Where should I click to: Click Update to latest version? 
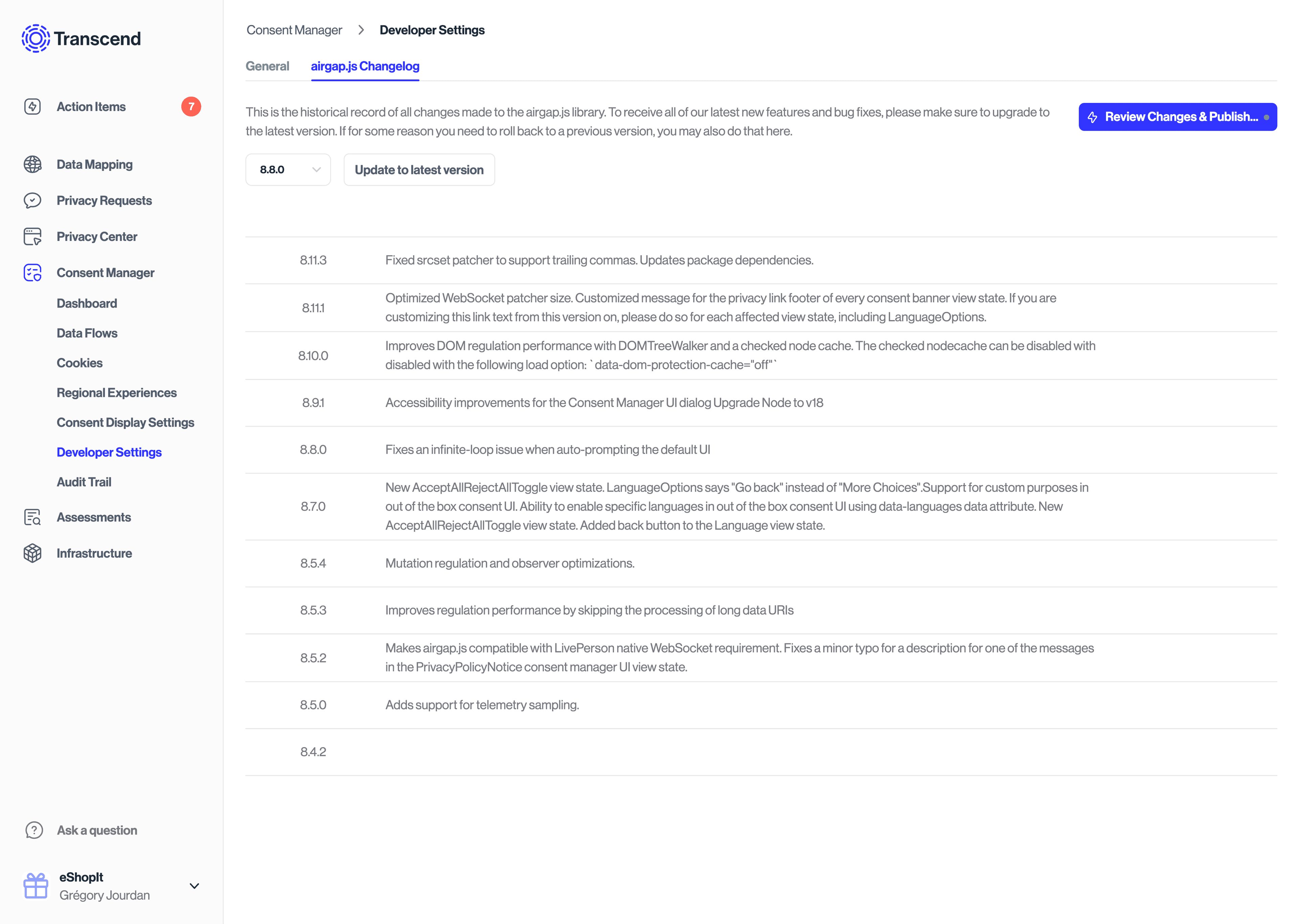[x=418, y=170]
